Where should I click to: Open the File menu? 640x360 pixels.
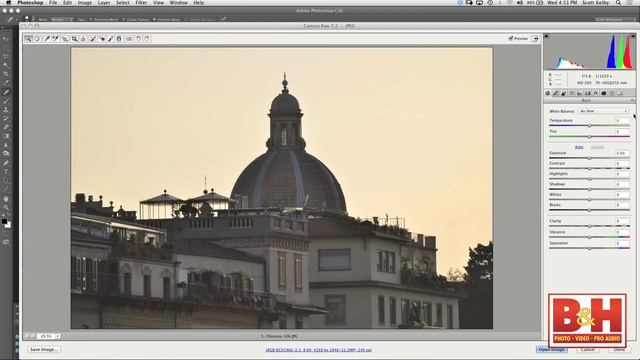click(x=53, y=2)
